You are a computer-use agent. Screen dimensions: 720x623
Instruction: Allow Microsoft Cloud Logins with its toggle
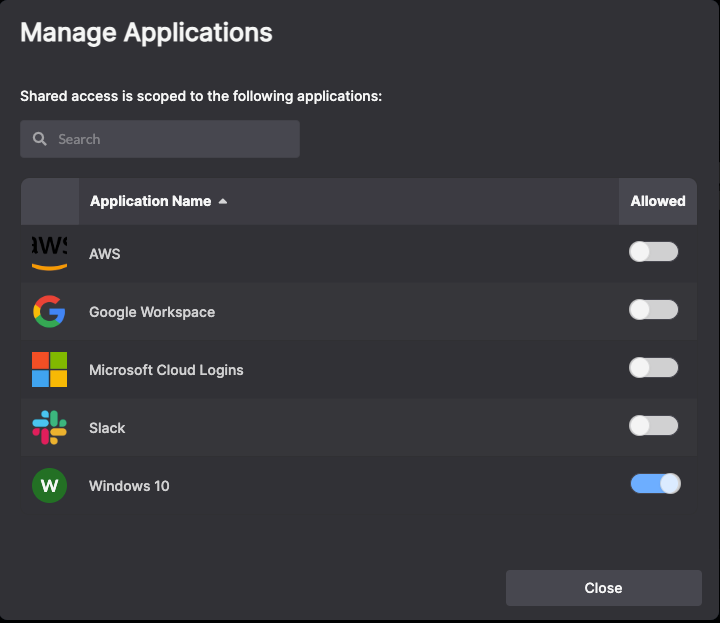click(x=653, y=368)
